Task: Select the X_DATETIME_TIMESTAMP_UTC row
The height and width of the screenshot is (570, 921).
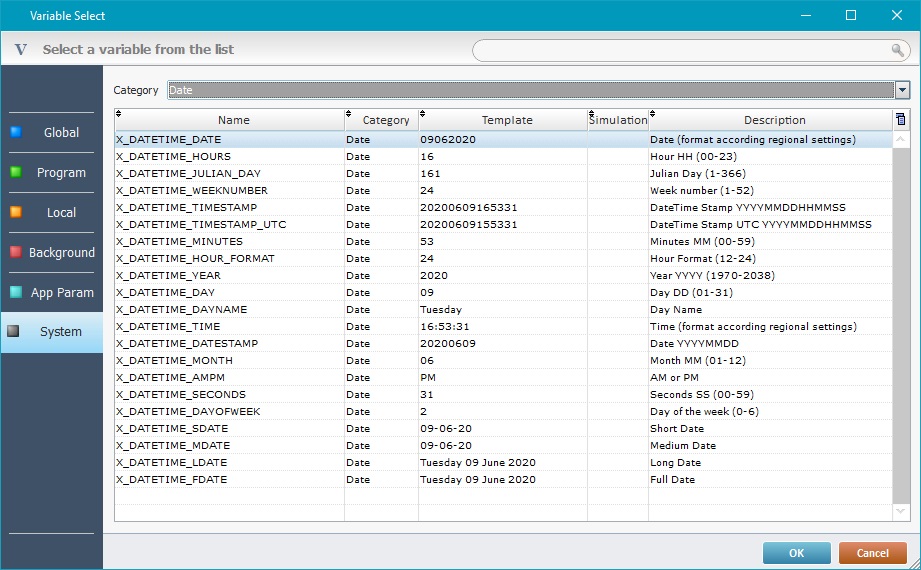Action: 201,225
